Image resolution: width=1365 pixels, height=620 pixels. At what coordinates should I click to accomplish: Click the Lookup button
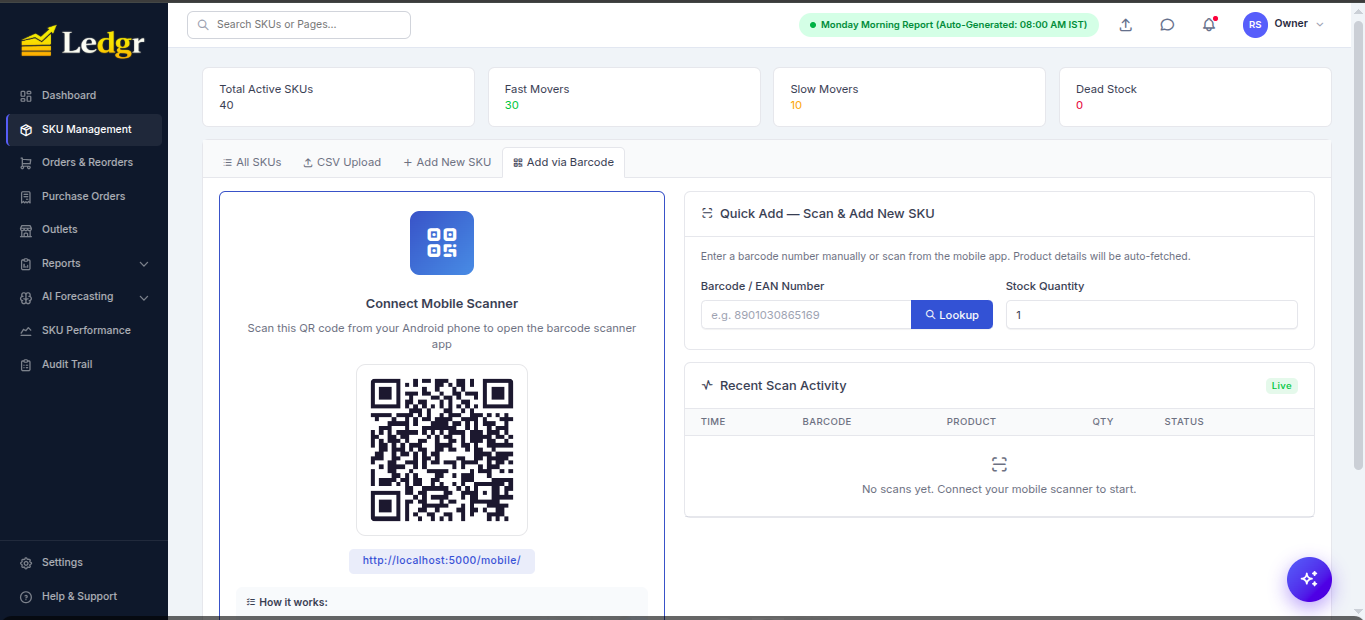tap(952, 315)
